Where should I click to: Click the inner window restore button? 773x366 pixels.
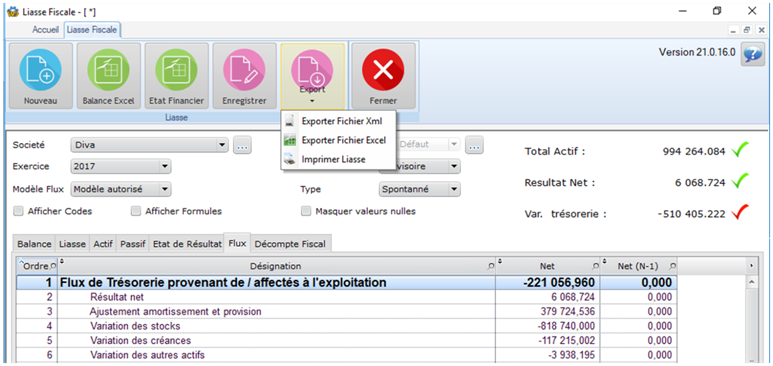click(x=747, y=30)
